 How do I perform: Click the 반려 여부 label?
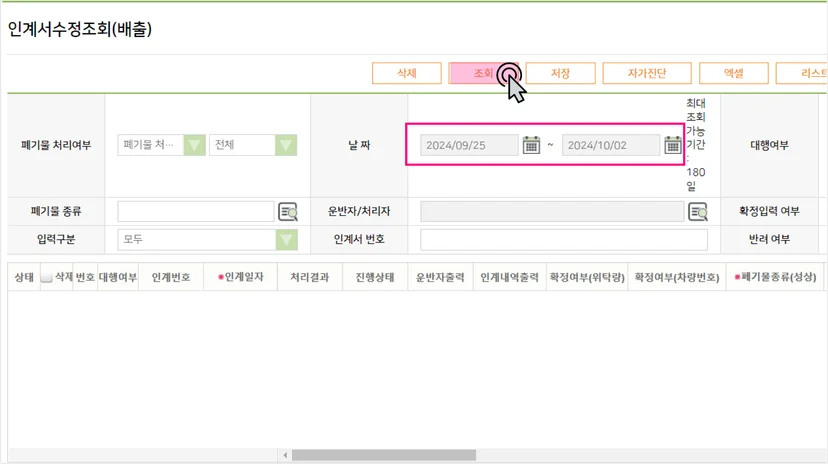coord(769,239)
